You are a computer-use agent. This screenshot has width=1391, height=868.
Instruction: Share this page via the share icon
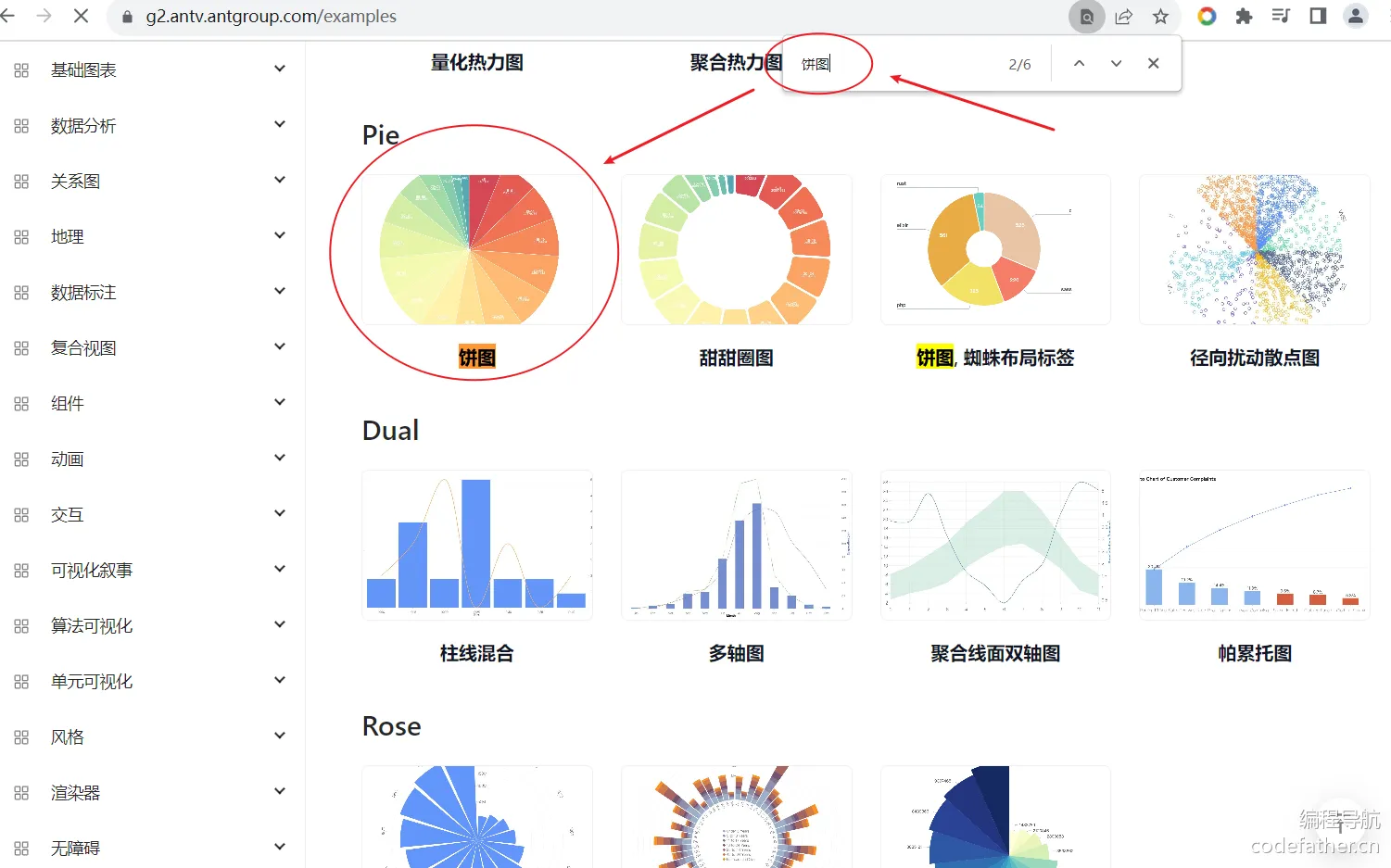click(x=1124, y=16)
